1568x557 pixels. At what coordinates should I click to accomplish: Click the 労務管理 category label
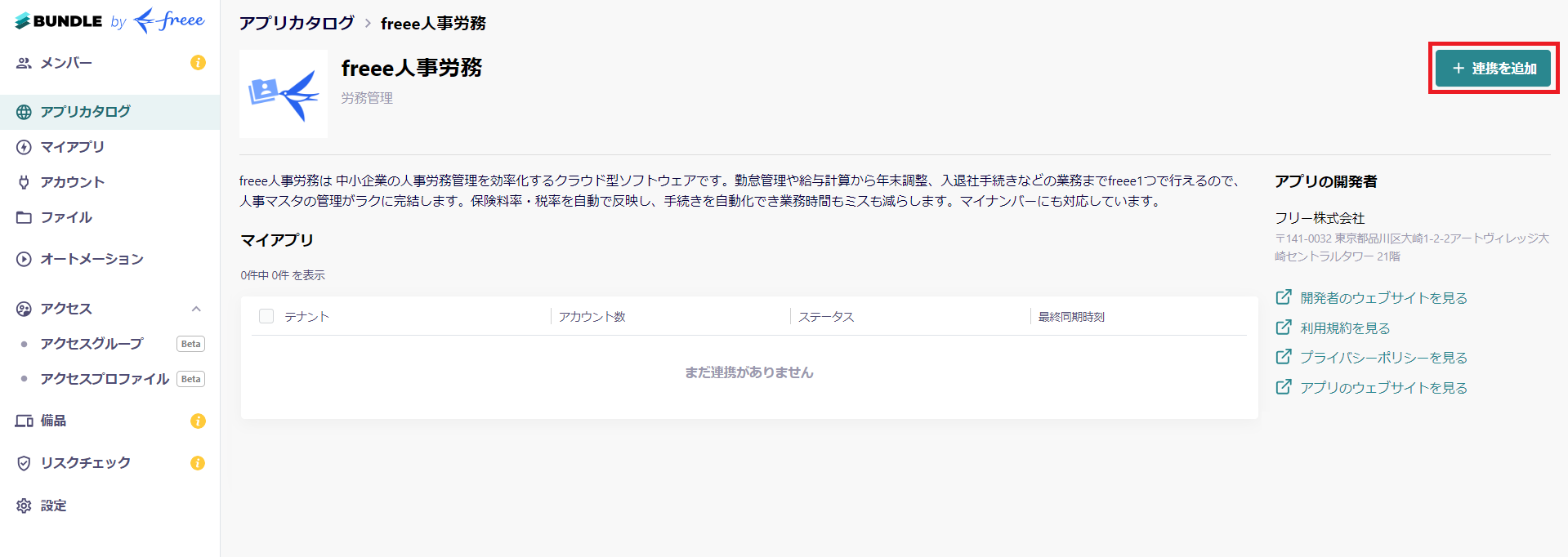(x=367, y=98)
